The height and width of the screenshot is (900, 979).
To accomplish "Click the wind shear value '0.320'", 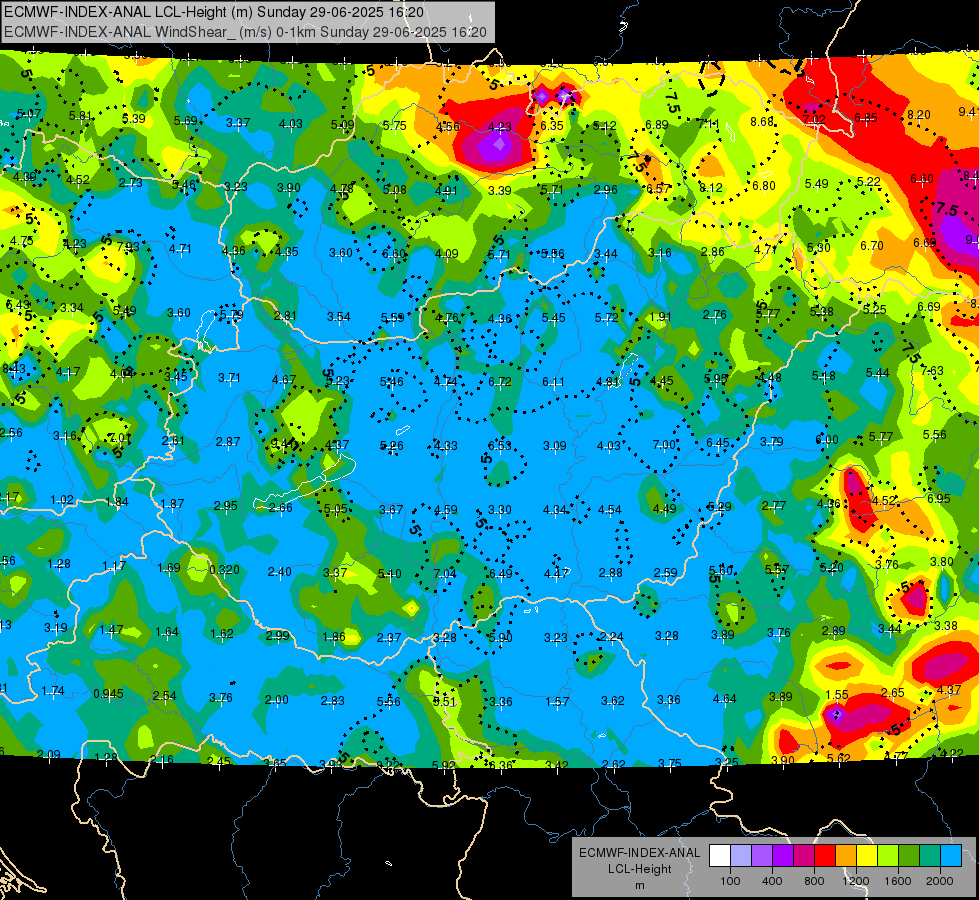I will pos(225,570).
